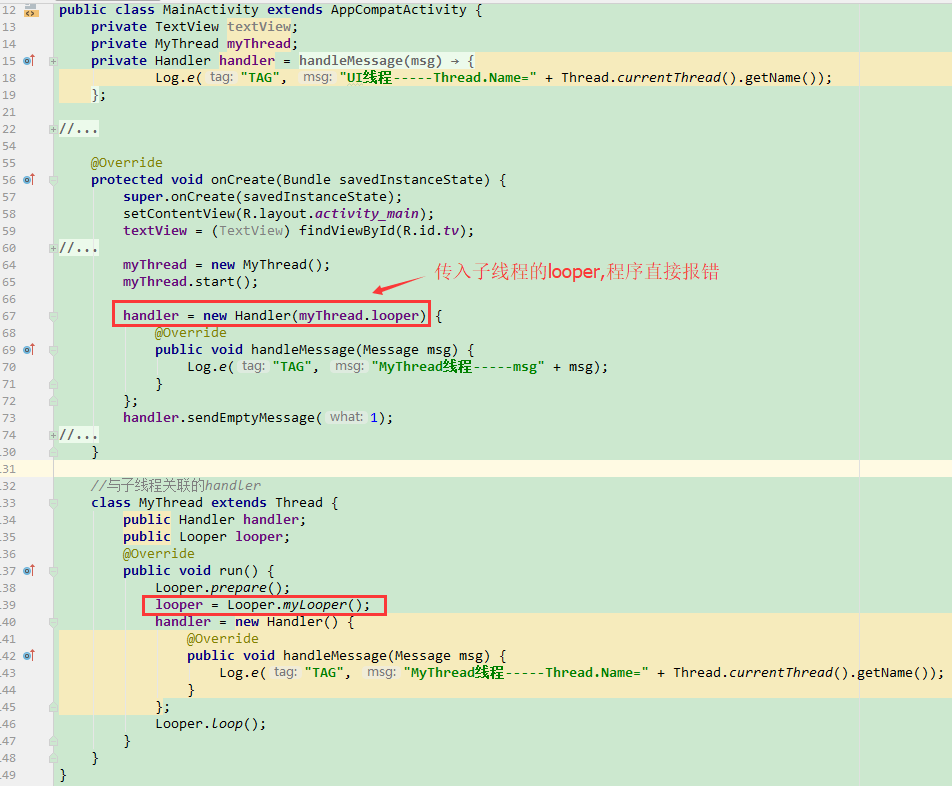
Task: Click the class name MainActivity
Action: 211,10
